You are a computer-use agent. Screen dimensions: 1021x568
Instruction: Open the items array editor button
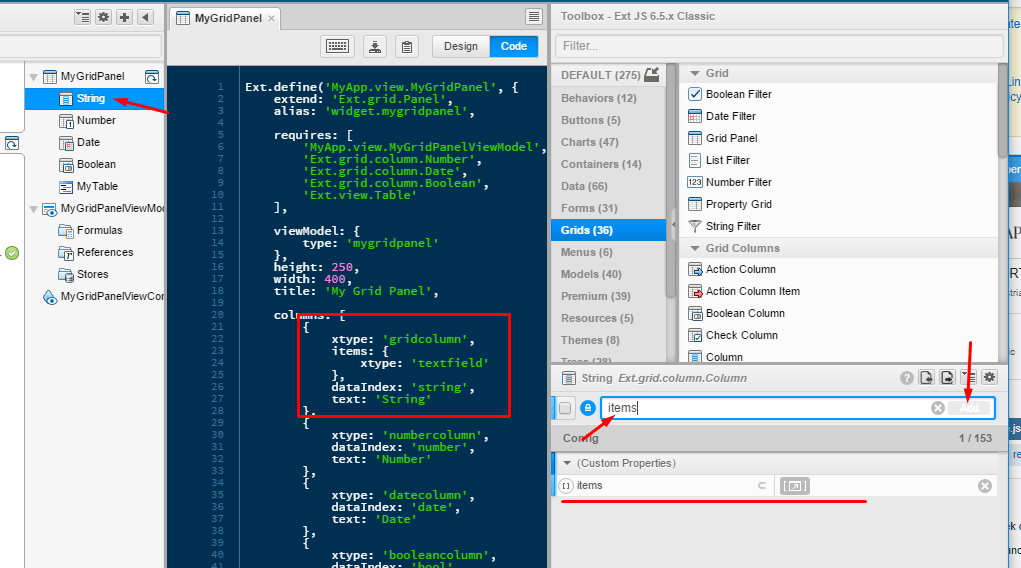point(795,486)
